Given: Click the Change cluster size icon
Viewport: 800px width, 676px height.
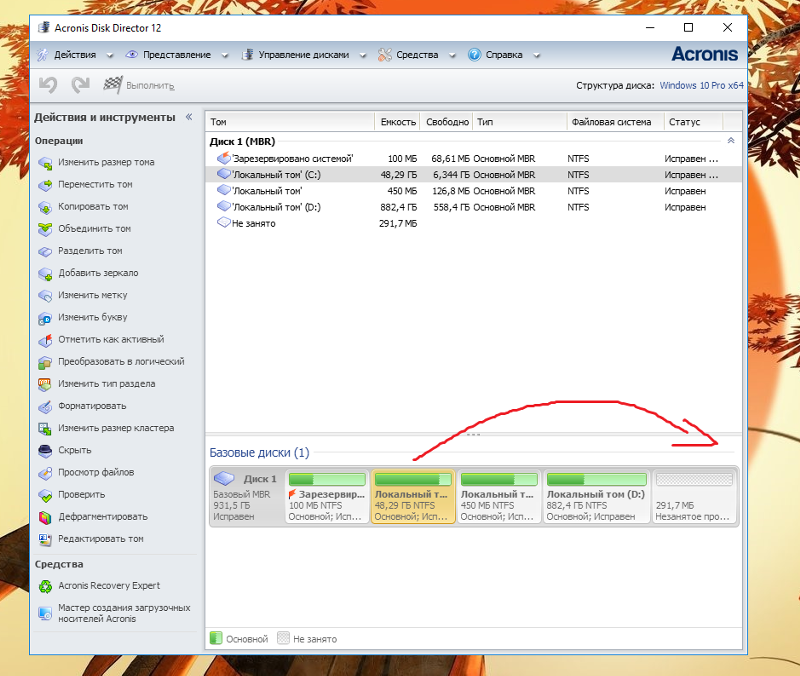Looking at the screenshot, I should coord(45,429).
